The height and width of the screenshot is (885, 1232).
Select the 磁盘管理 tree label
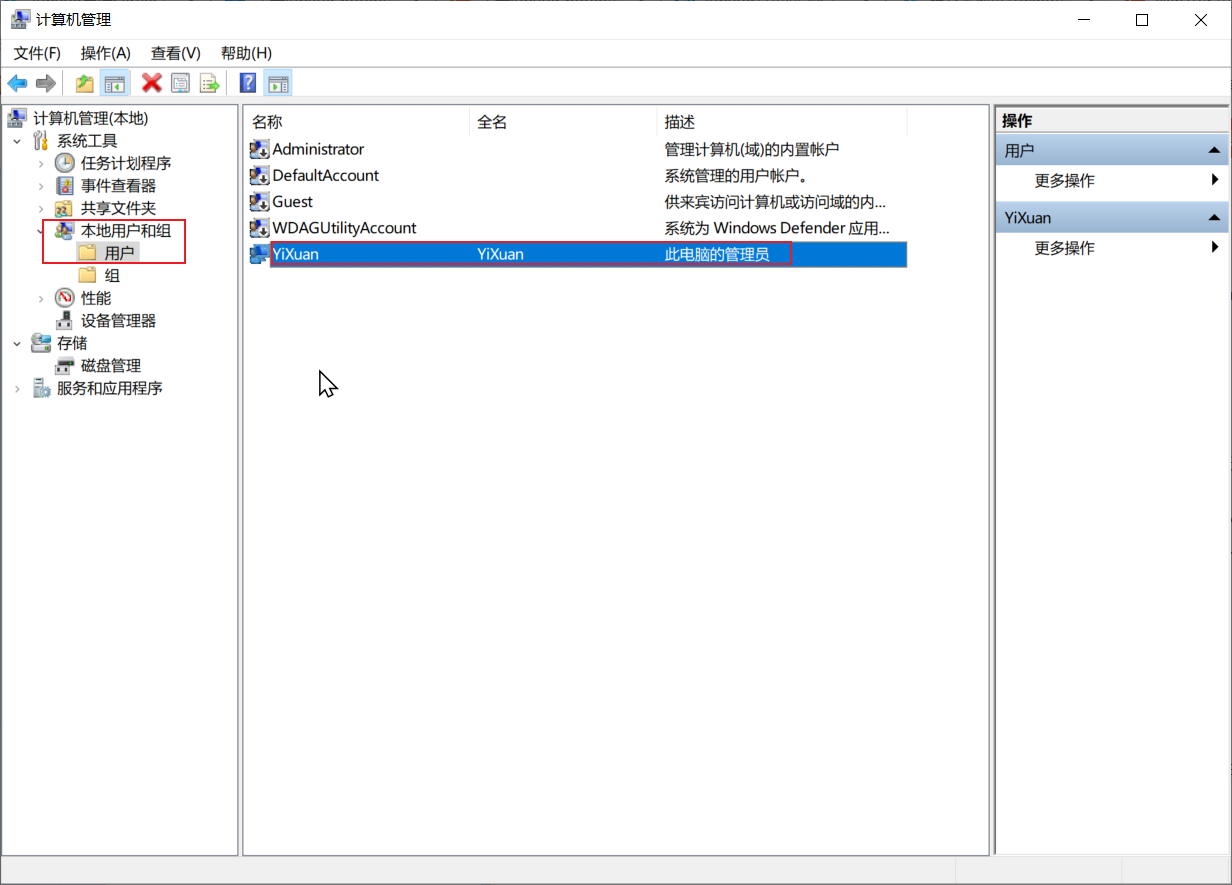[111, 366]
